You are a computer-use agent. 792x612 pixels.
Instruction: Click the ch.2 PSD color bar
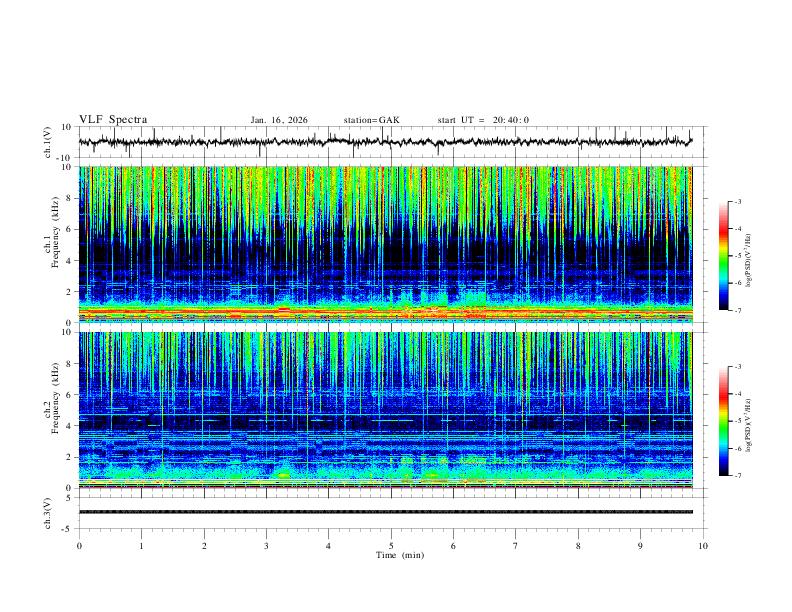[x=724, y=421]
